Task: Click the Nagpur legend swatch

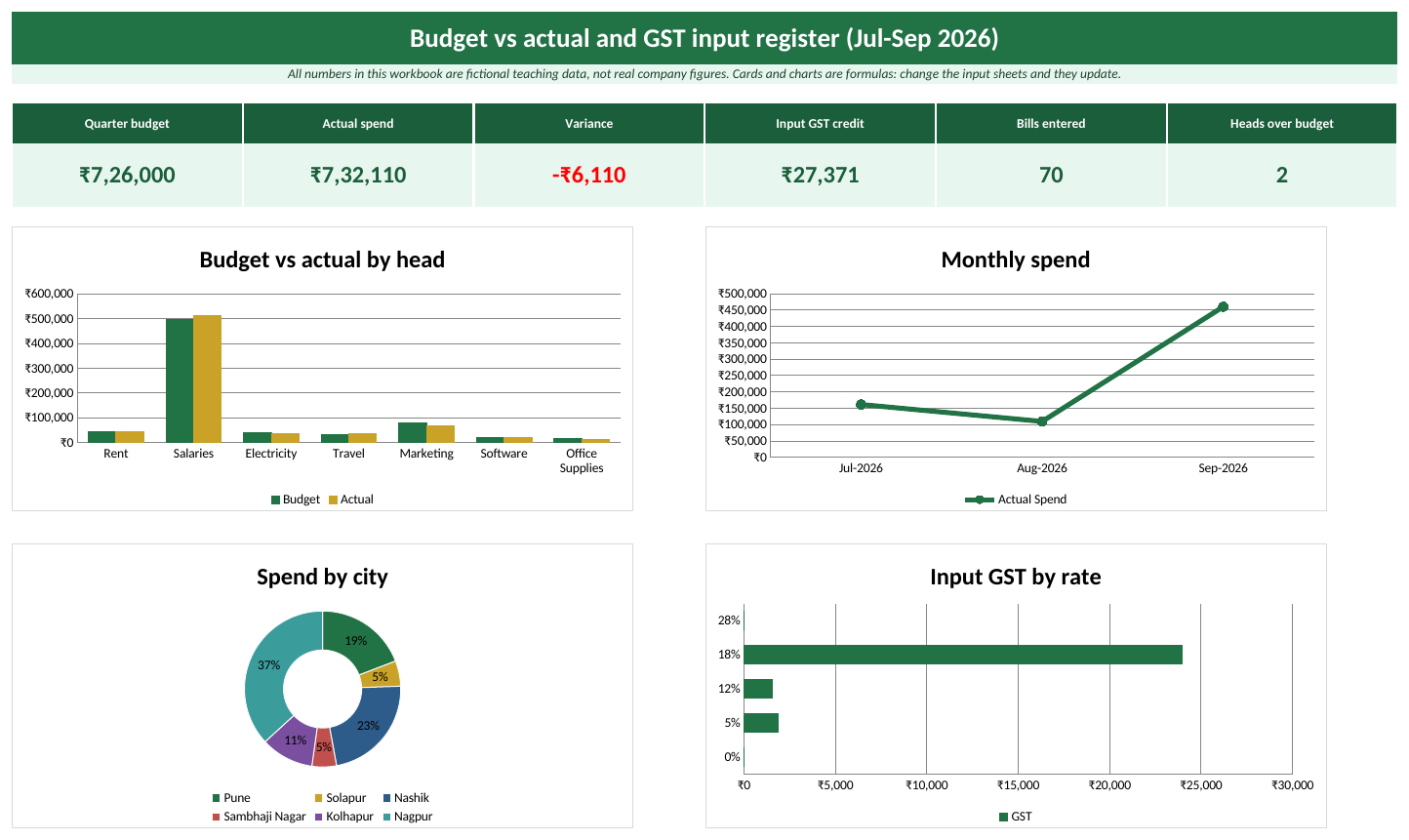Action: coord(387,817)
